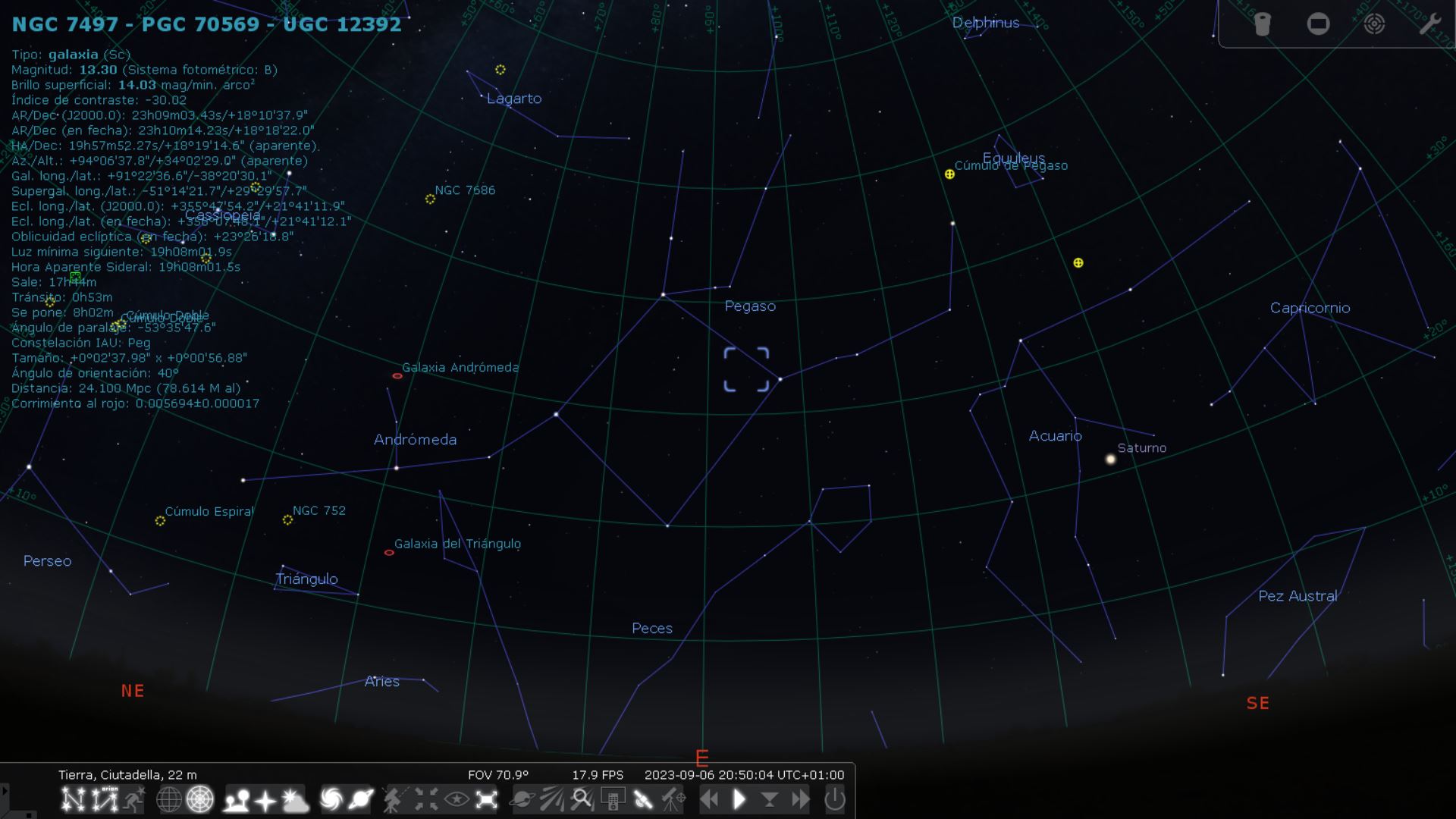Select the NGC 752 cluster marker
The image size is (1456, 819).
[287, 520]
